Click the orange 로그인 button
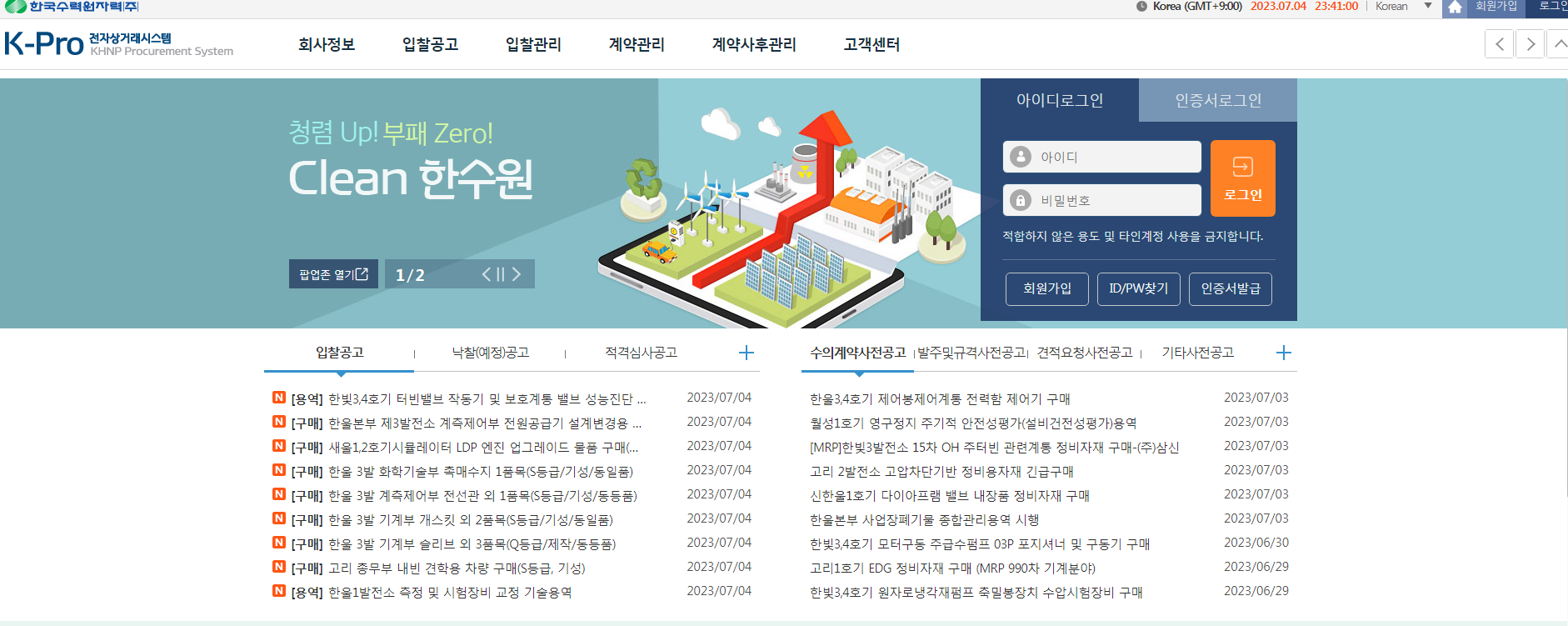Image resolution: width=1568 pixels, height=626 pixels. click(x=1242, y=178)
